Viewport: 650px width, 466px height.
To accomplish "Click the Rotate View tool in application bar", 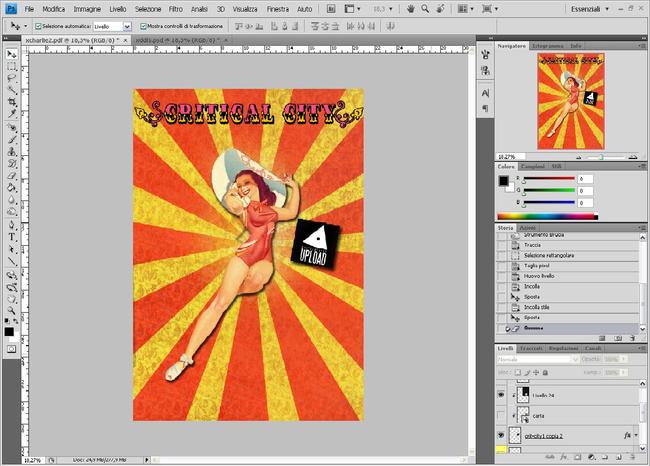I will (x=440, y=8).
